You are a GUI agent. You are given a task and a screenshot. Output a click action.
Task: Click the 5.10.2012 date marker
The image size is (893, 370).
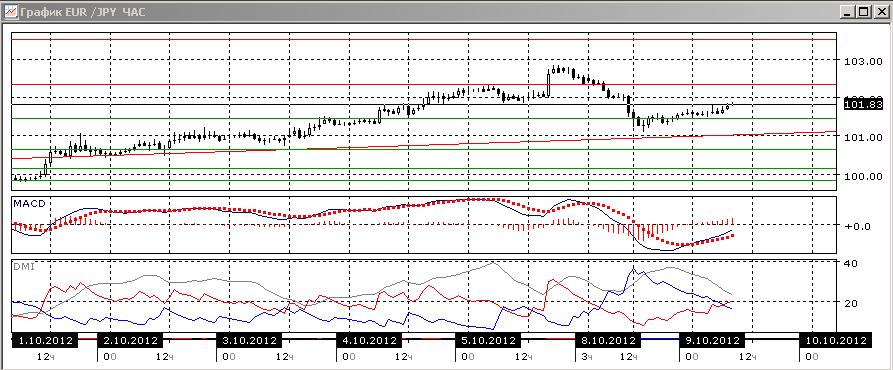(488, 341)
